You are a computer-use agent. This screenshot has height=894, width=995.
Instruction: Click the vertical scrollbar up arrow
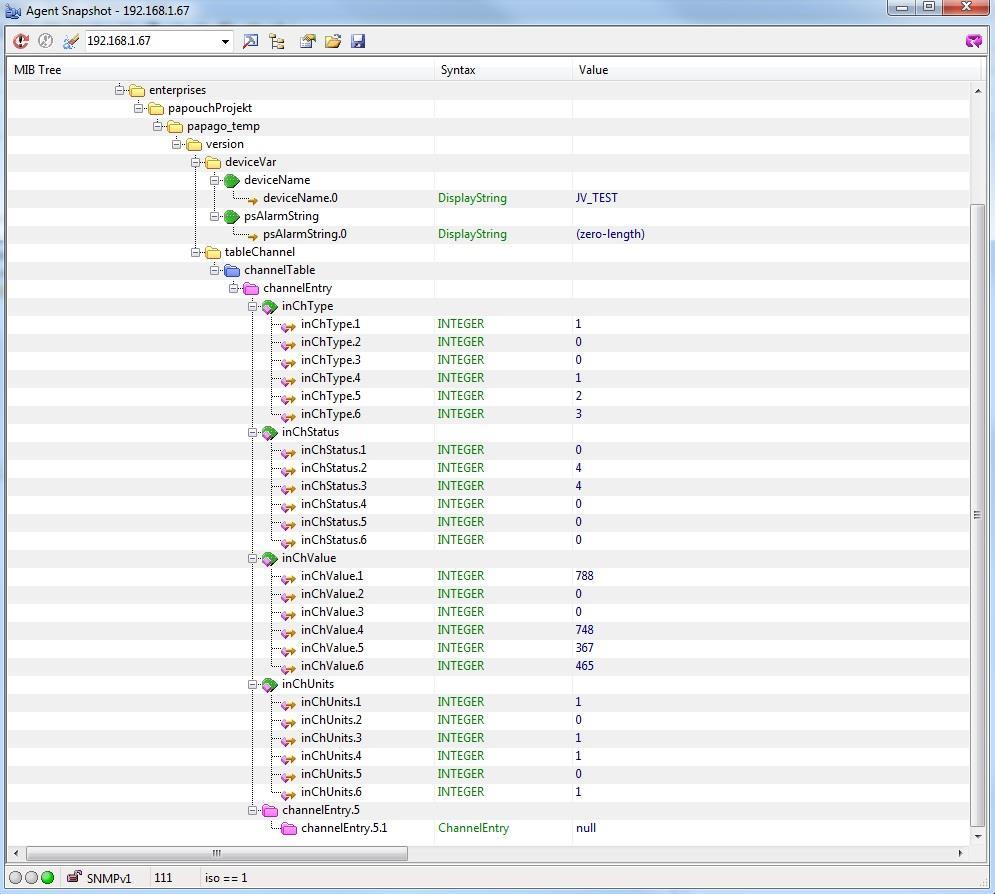(x=977, y=91)
